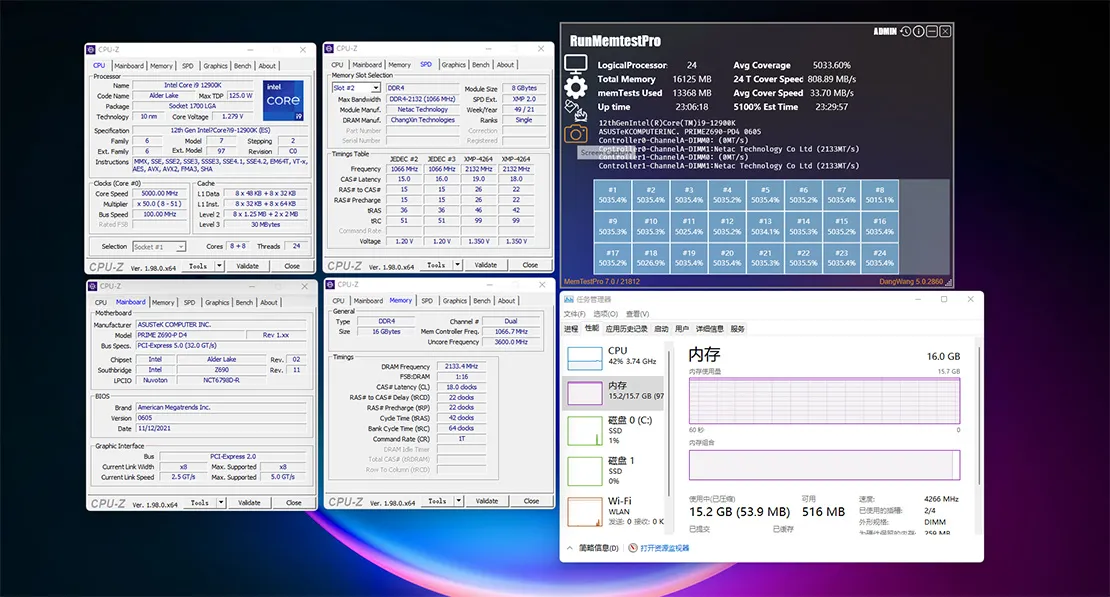The height and width of the screenshot is (597, 1110).
Task: Open the 查看(V) menu in Task Manager
Action: click(637, 314)
